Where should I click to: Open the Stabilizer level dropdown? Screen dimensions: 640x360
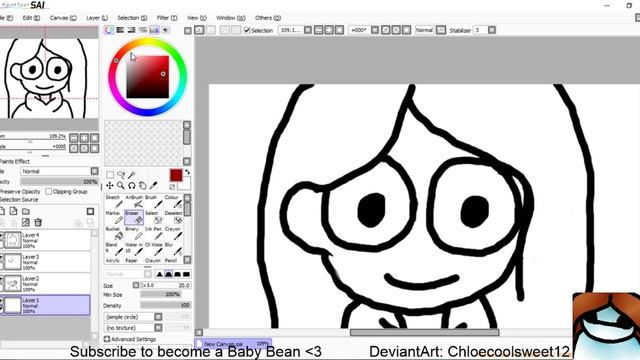click(492, 30)
